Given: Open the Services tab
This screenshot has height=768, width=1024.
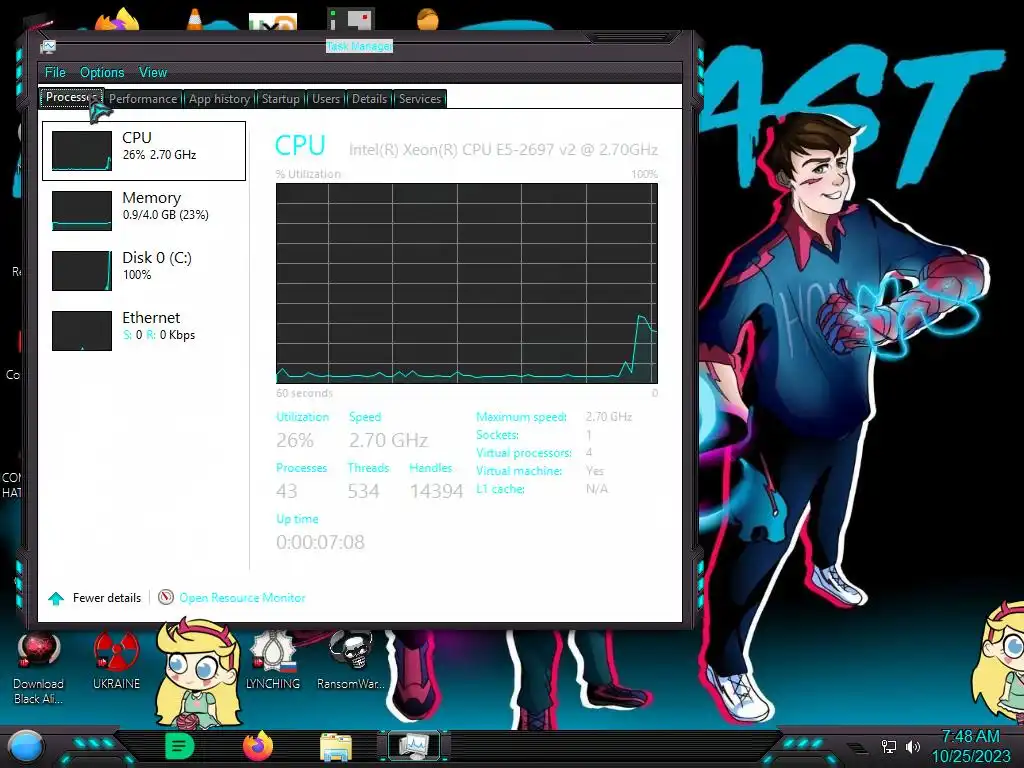Looking at the screenshot, I should tap(420, 99).
